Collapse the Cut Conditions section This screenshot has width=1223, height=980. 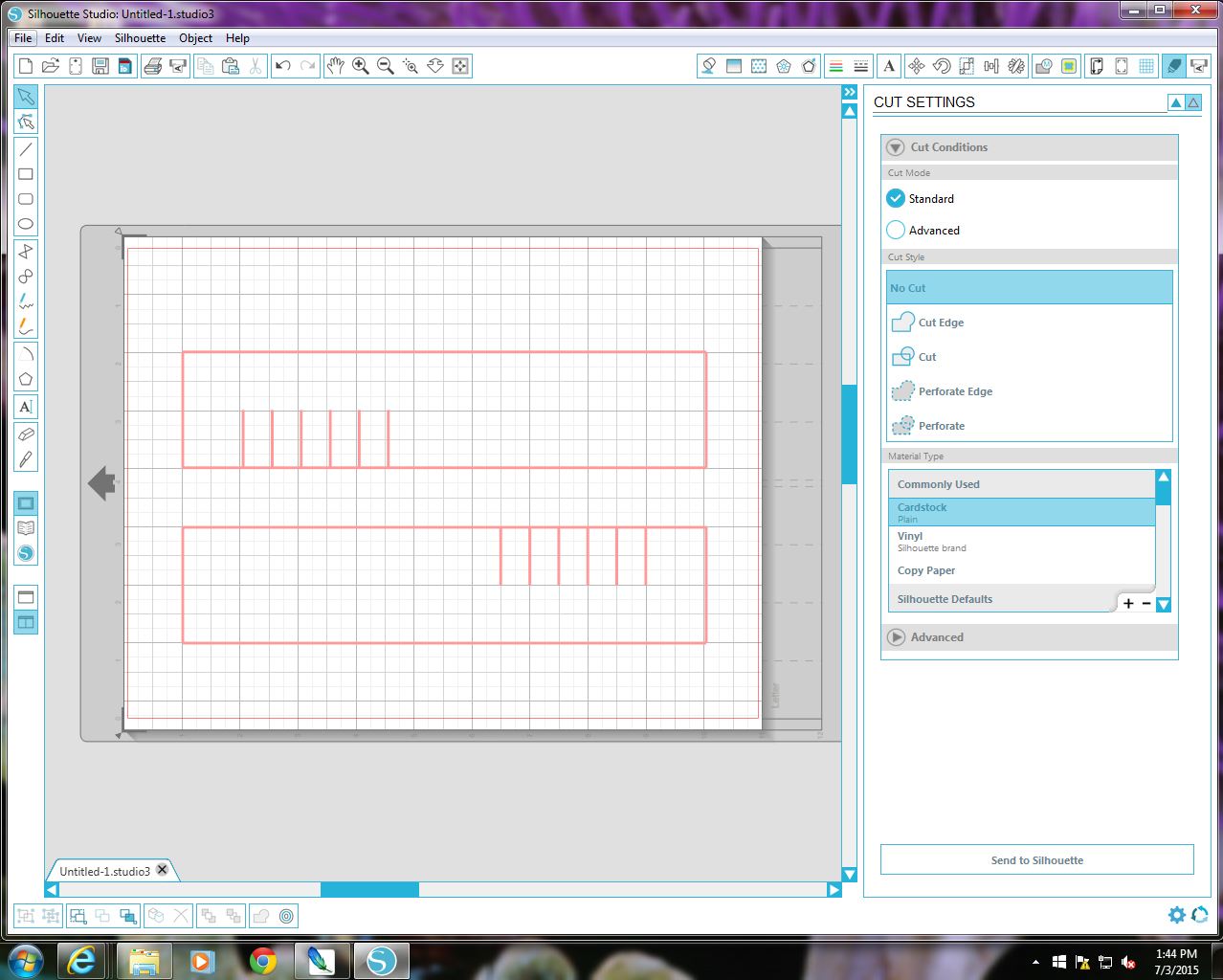click(x=896, y=147)
